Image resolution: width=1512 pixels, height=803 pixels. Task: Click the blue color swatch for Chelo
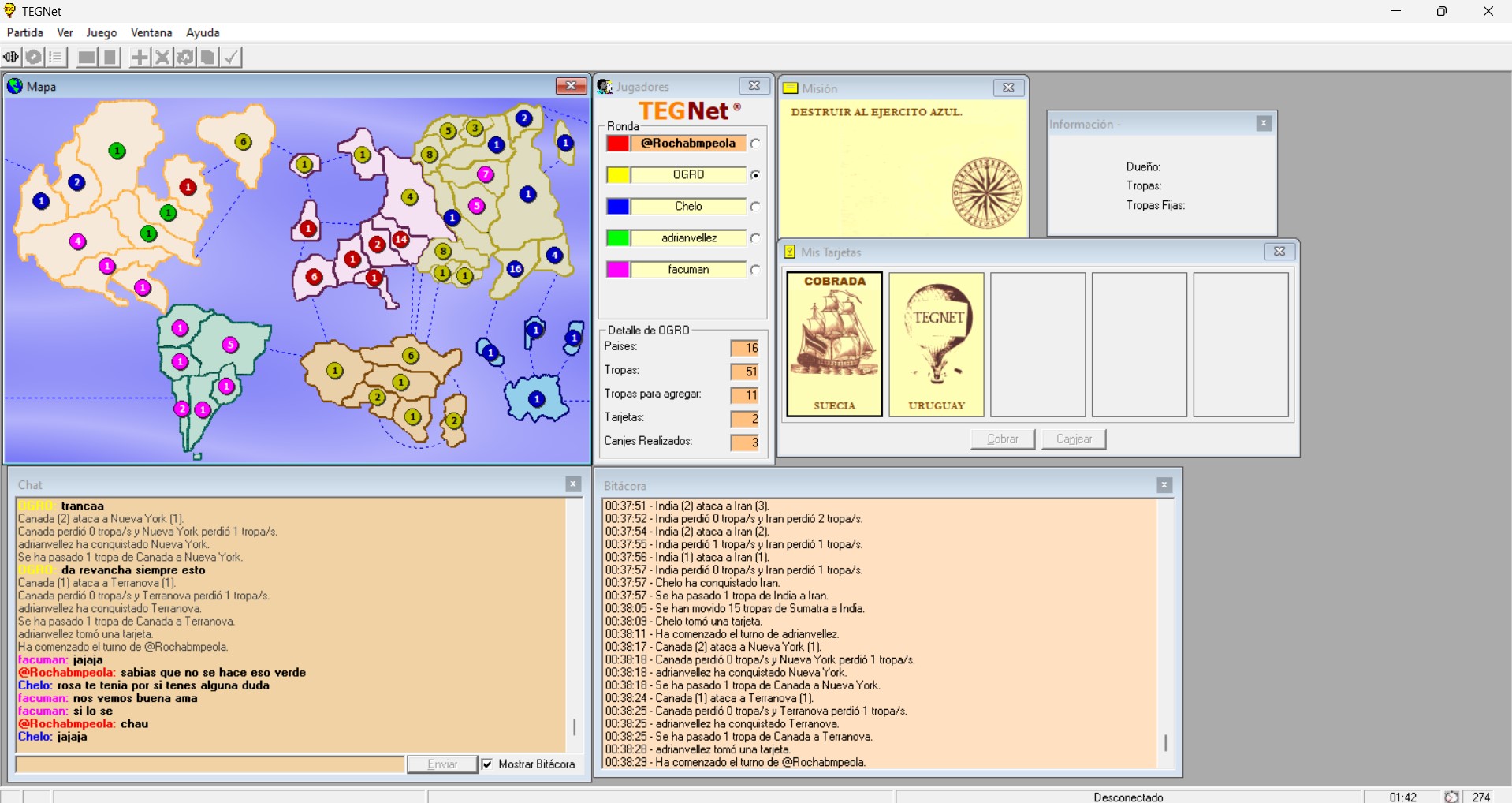point(618,207)
